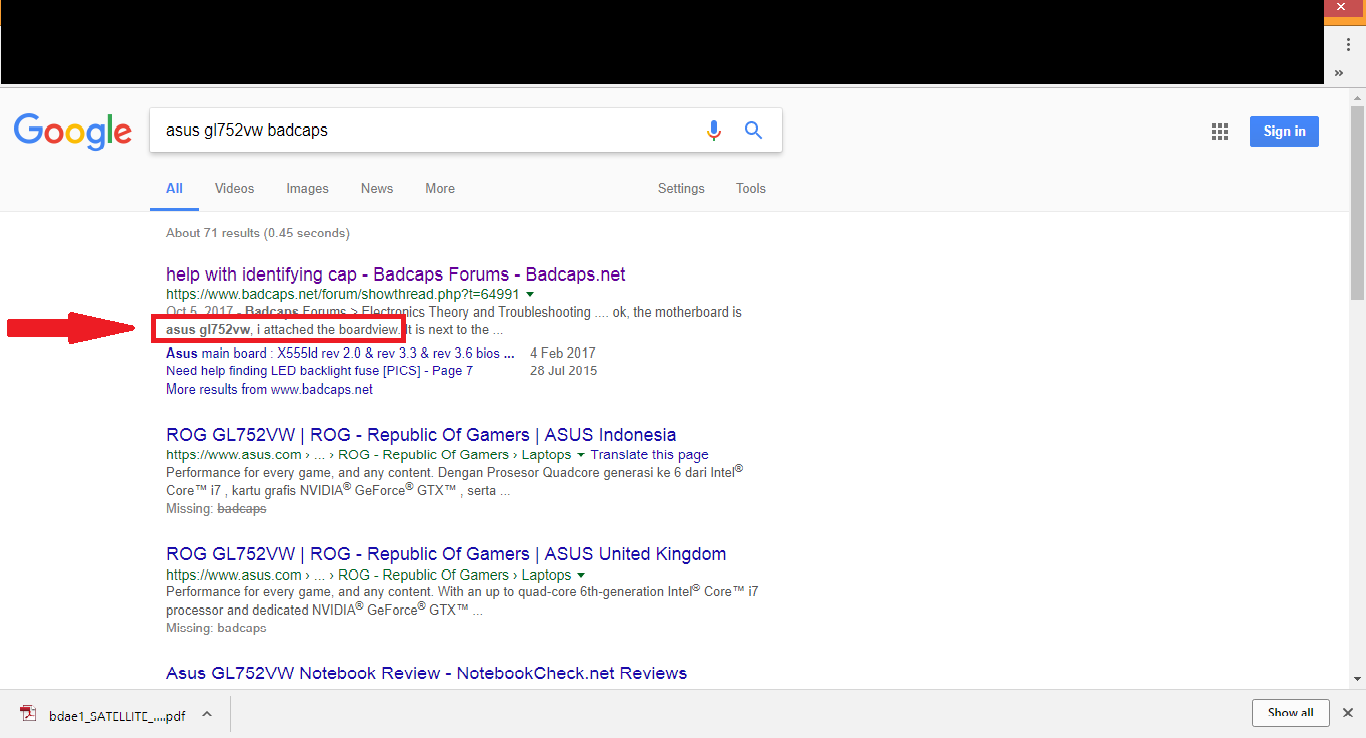Open search Settings menu
The width and height of the screenshot is (1366, 738).
681,189
